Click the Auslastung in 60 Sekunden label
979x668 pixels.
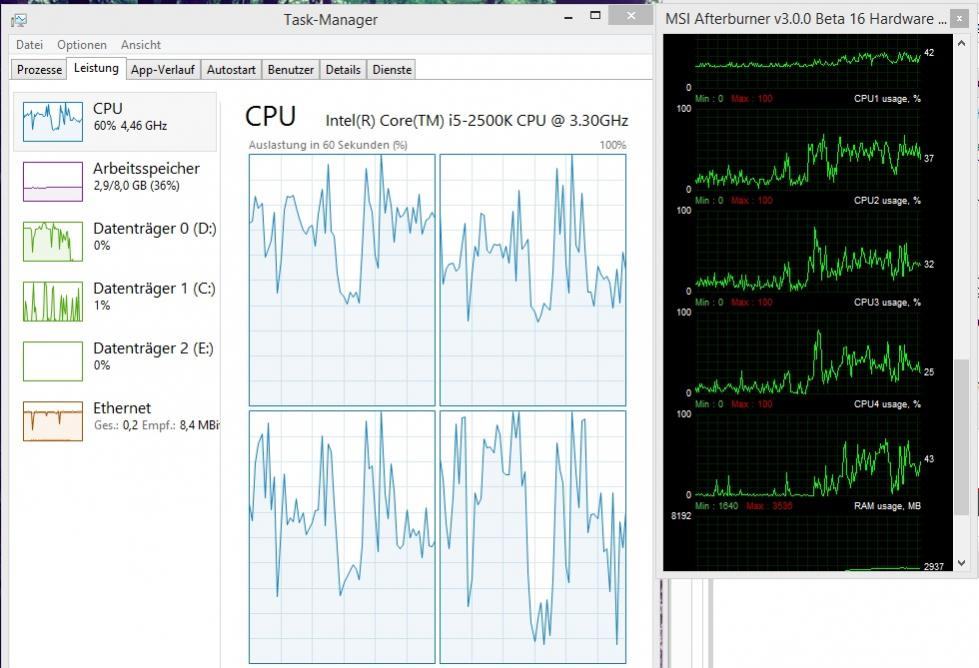[x=328, y=145]
